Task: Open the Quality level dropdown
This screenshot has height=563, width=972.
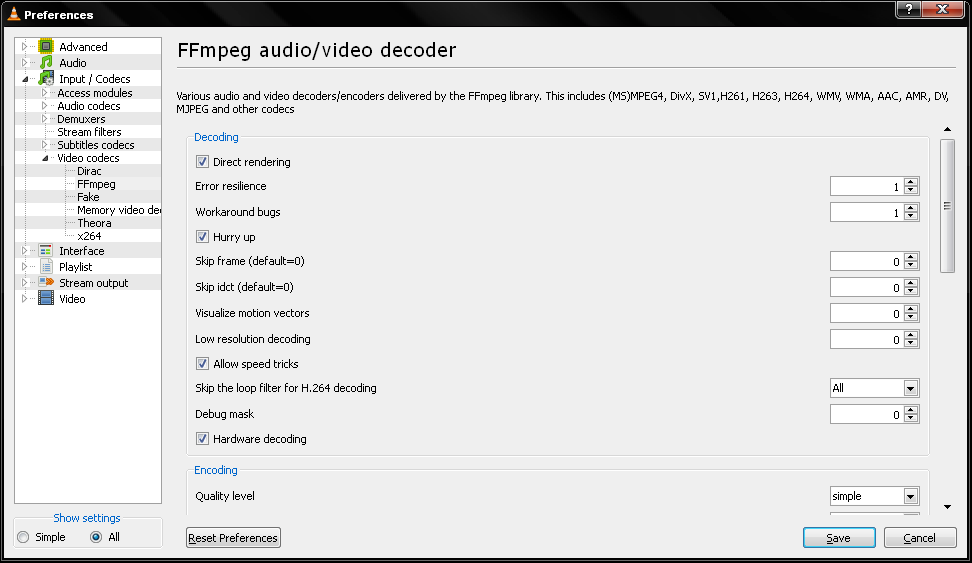Action: click(909, 497)
